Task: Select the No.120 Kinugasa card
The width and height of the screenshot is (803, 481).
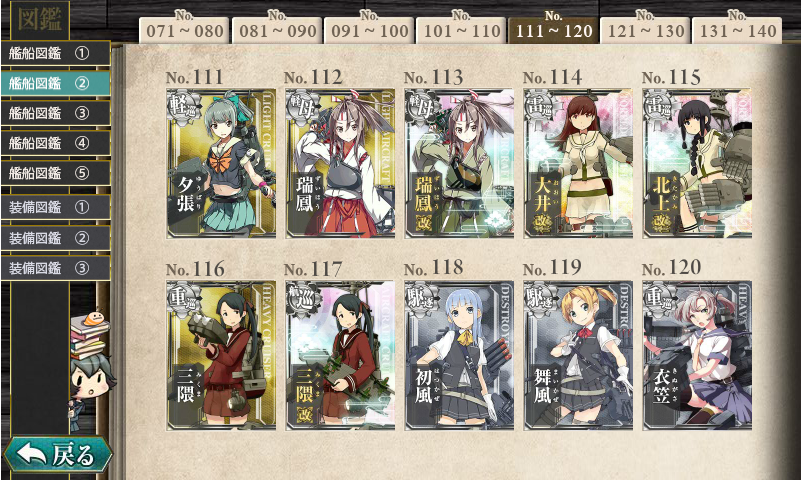Action: point(697,355)
